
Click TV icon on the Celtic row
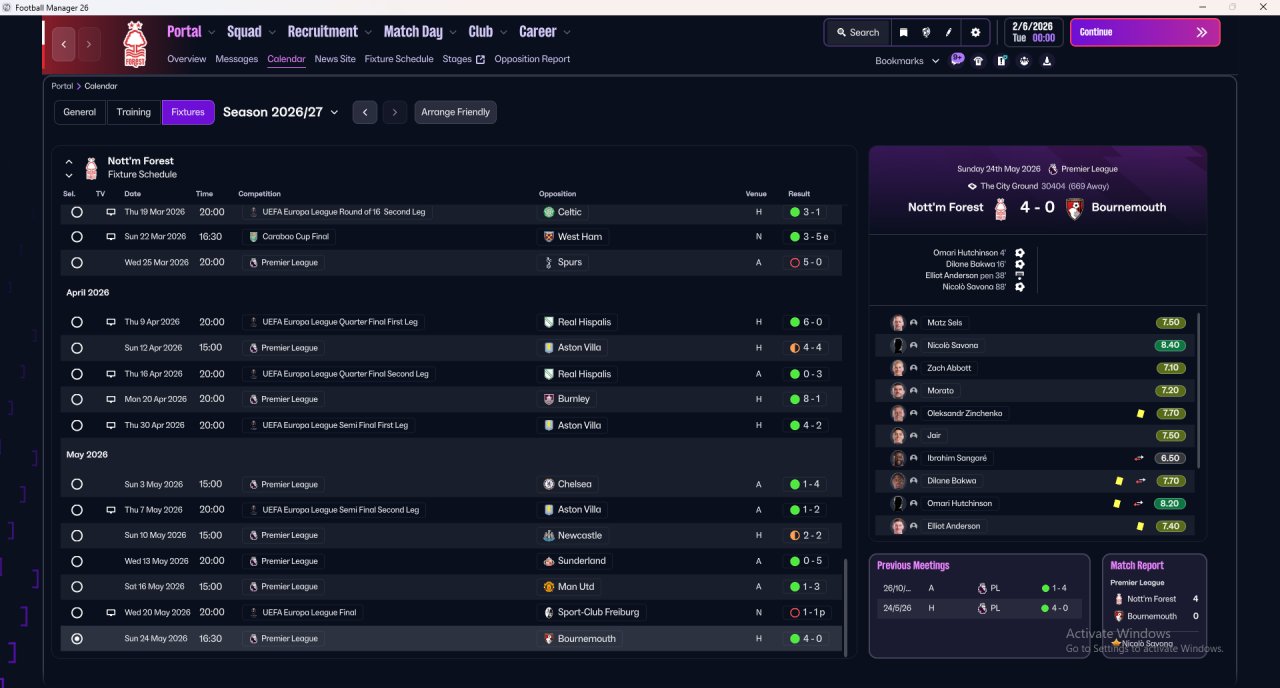110,212
